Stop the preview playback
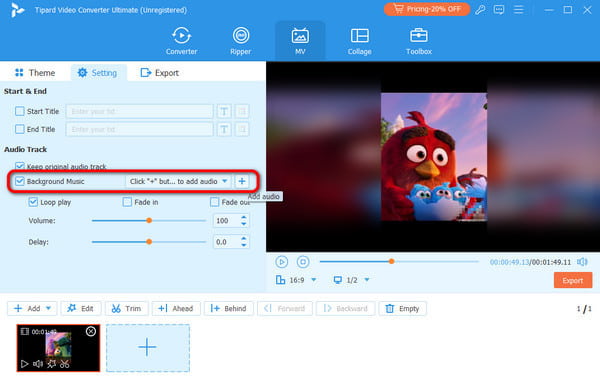The image size is (600, 387). [303, 262]
